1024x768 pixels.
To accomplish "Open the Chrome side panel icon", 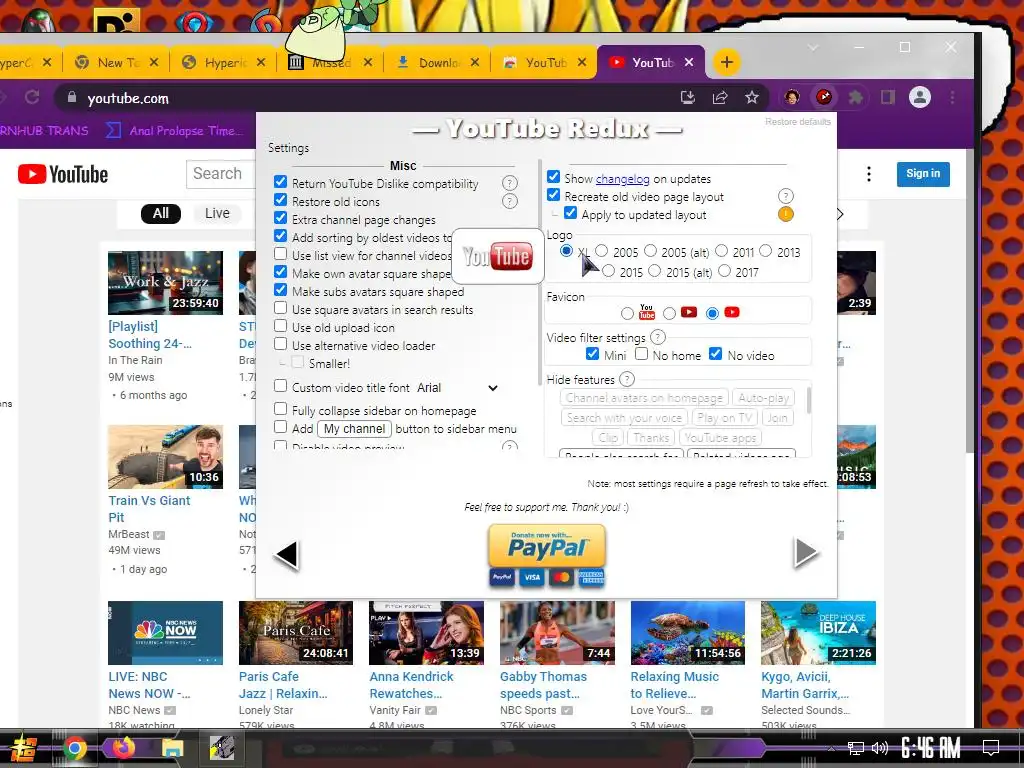I will [888, 97].
